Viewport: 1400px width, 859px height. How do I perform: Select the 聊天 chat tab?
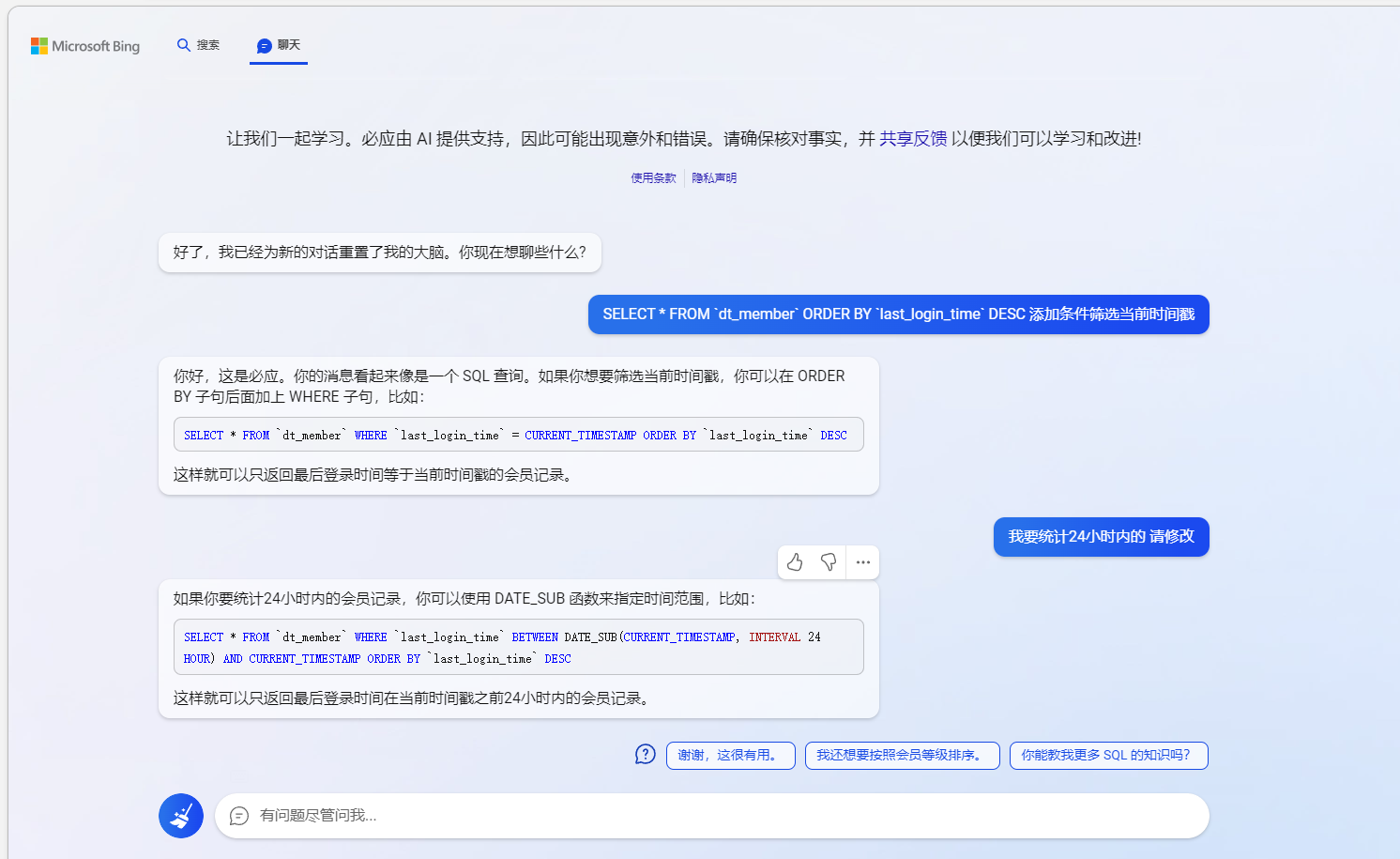tap(279, 45)
